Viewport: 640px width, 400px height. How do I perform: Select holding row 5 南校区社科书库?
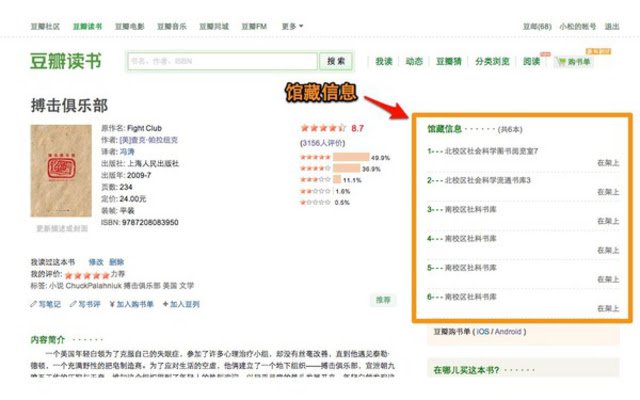tap(523, 273)
